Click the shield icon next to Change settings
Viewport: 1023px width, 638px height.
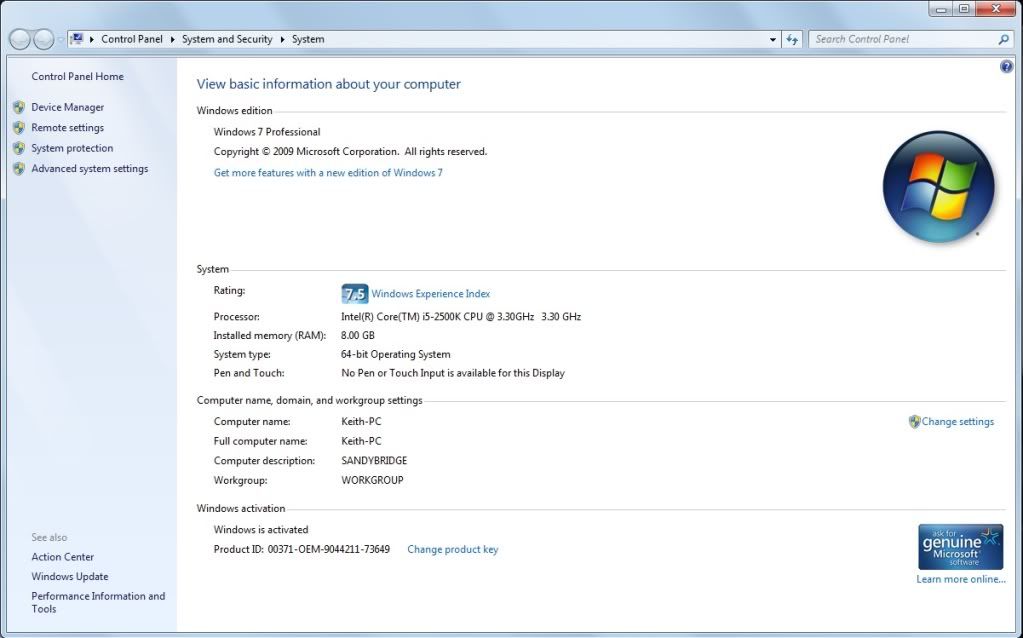pyautogui.click(x=914, y=421)
